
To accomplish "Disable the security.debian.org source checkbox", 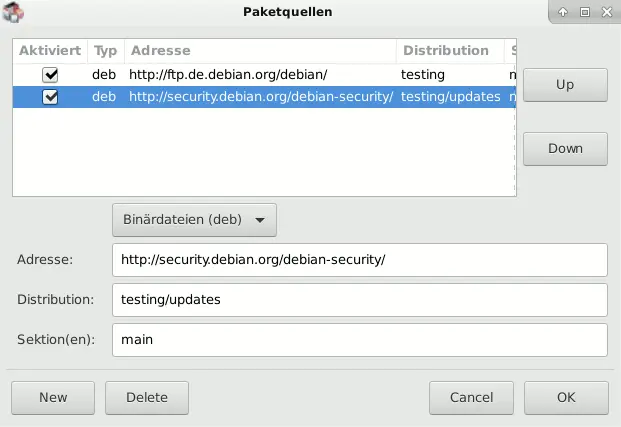I will pyautogui.click(x=50, y=97).
